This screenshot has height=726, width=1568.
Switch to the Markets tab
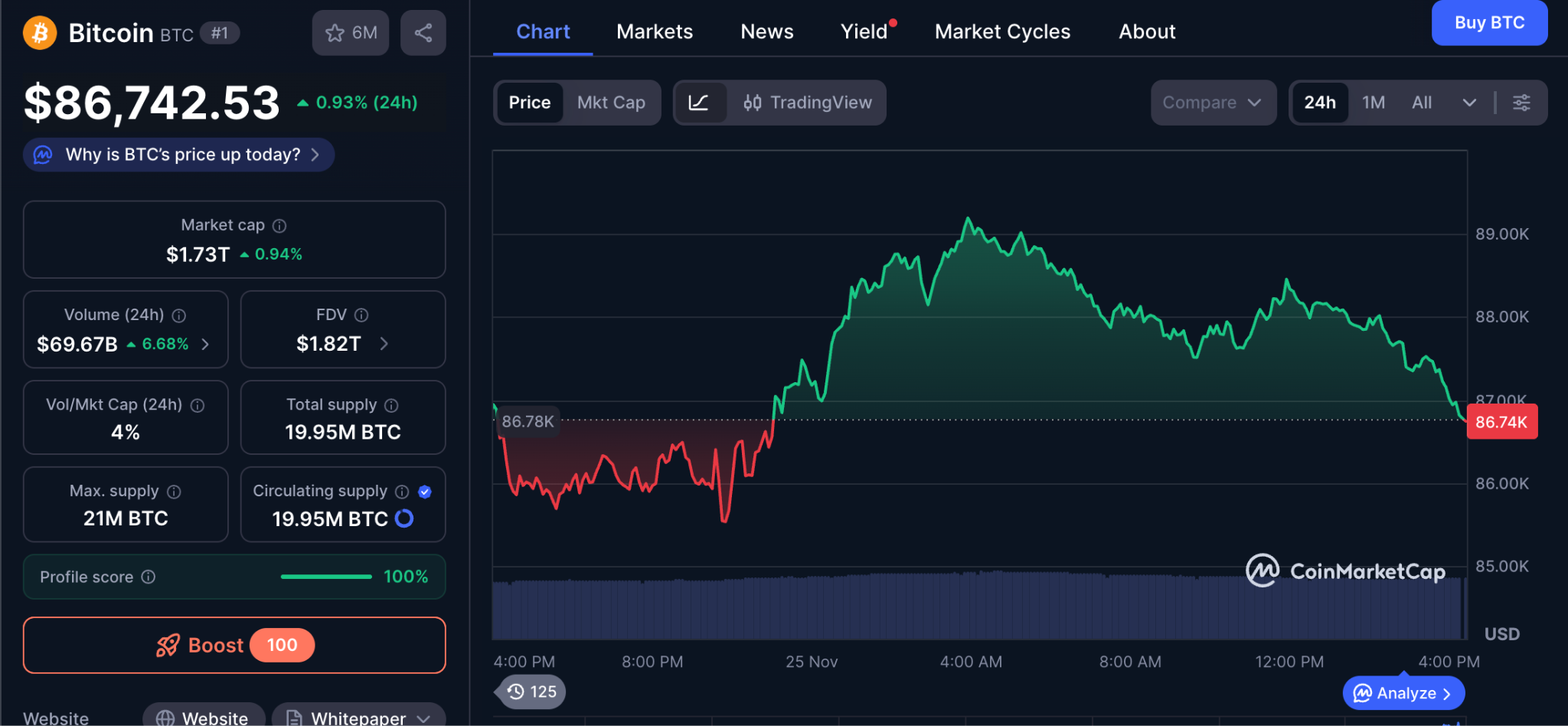(x=654, y=31)
